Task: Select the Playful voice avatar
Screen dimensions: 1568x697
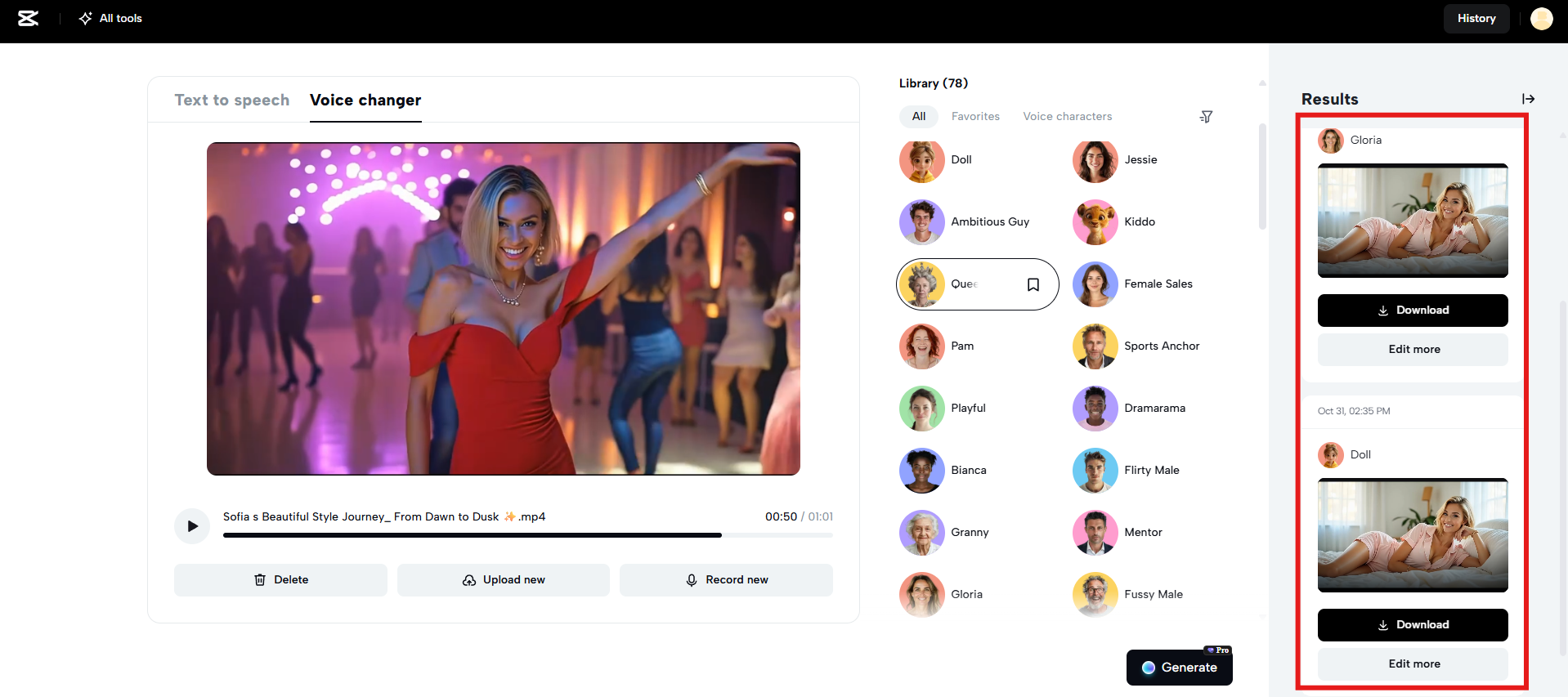Action: 922,409
